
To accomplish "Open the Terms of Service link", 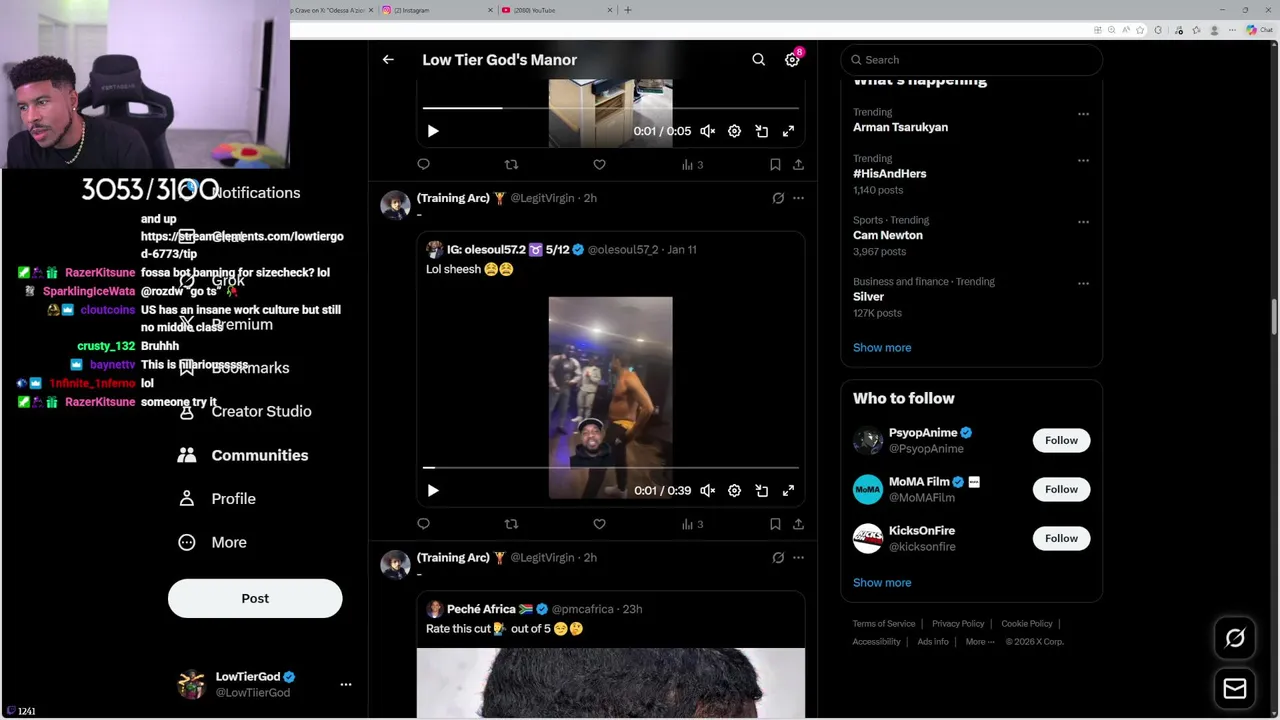I will (x=884, y=624).
